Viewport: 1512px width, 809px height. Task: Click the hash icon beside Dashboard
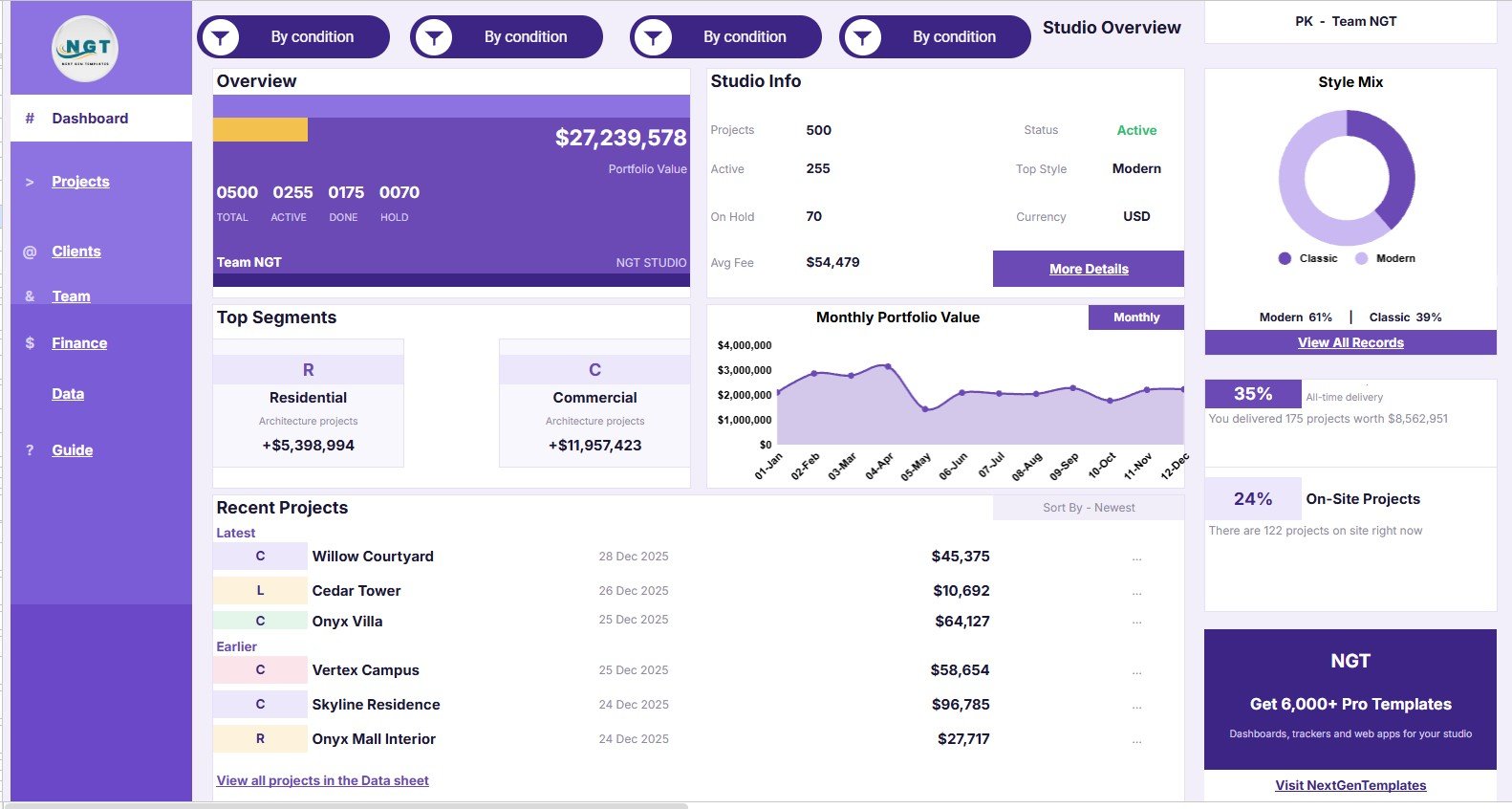30,119
